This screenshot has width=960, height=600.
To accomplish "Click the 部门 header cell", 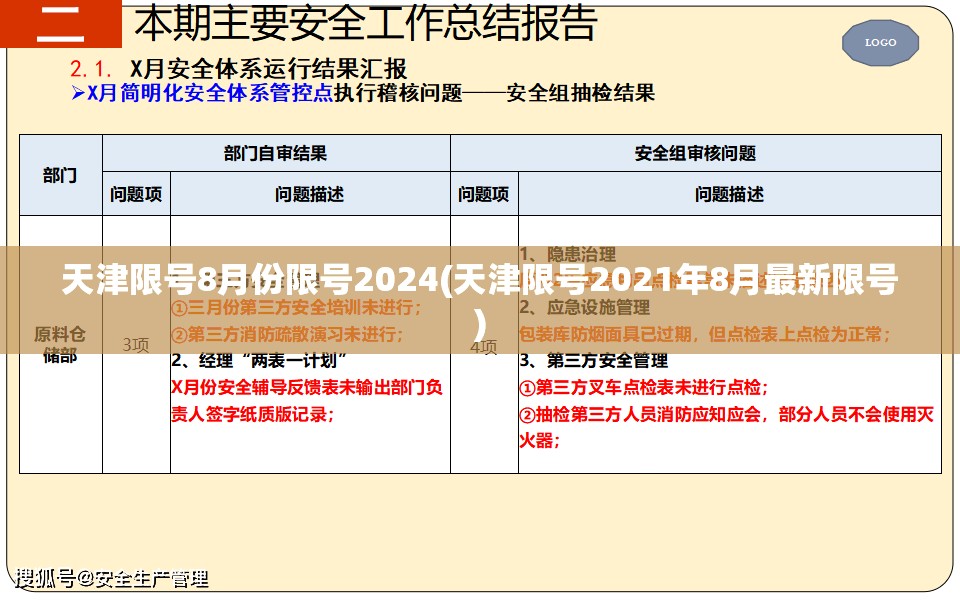I will 61,175.
